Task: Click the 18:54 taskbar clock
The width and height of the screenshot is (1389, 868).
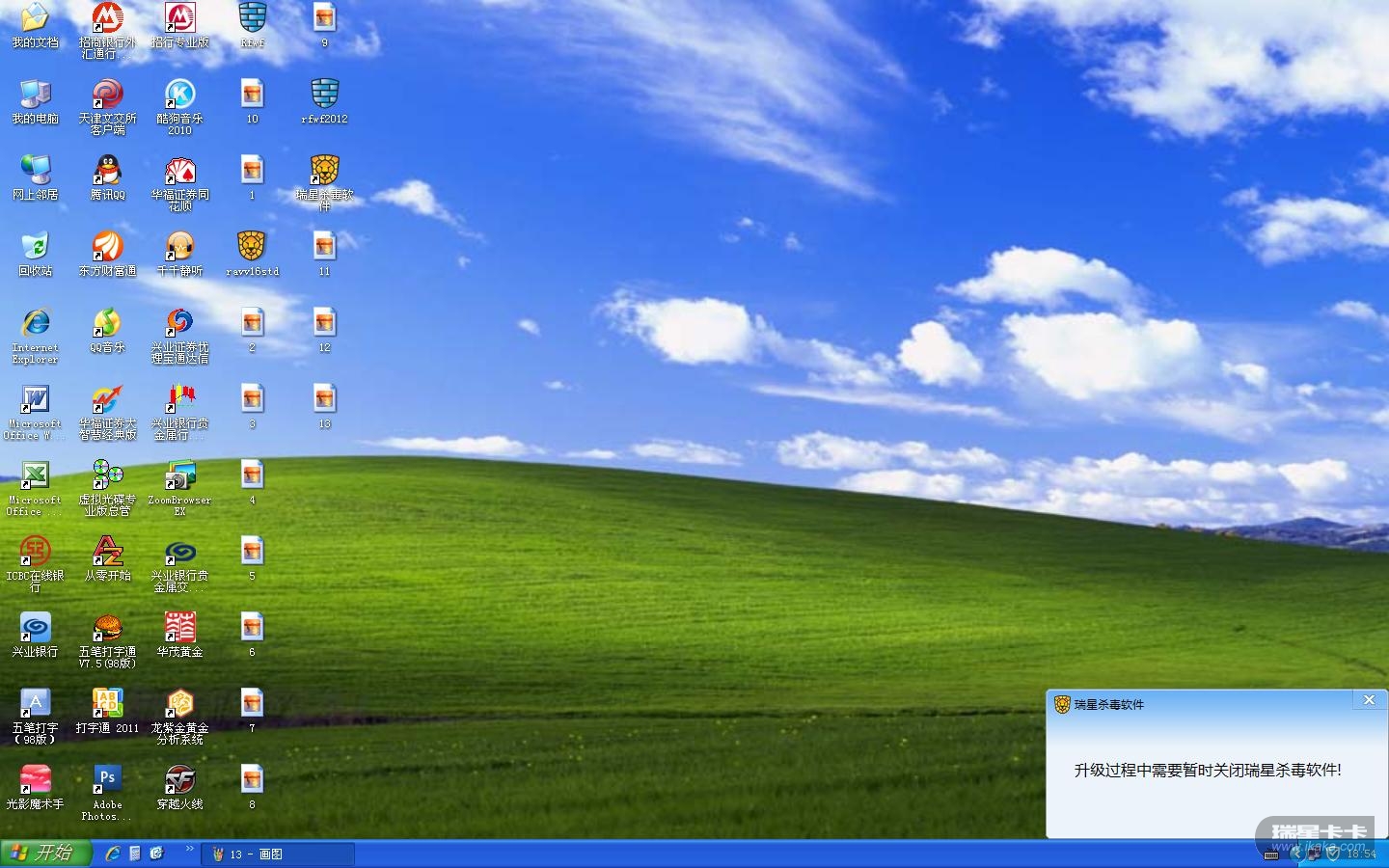Action: [1362, 854]
